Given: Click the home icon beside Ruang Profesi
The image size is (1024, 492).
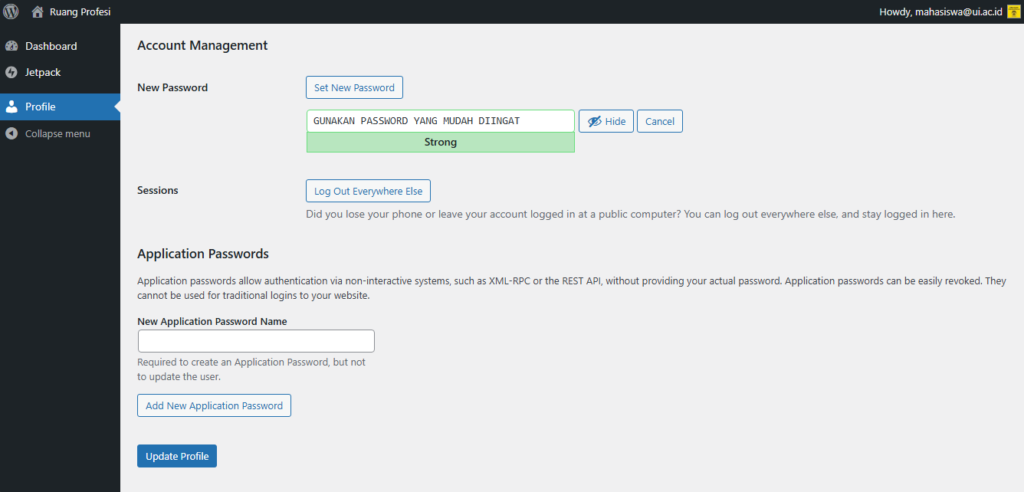Looking at the screenshot, I should click(38, 12).
